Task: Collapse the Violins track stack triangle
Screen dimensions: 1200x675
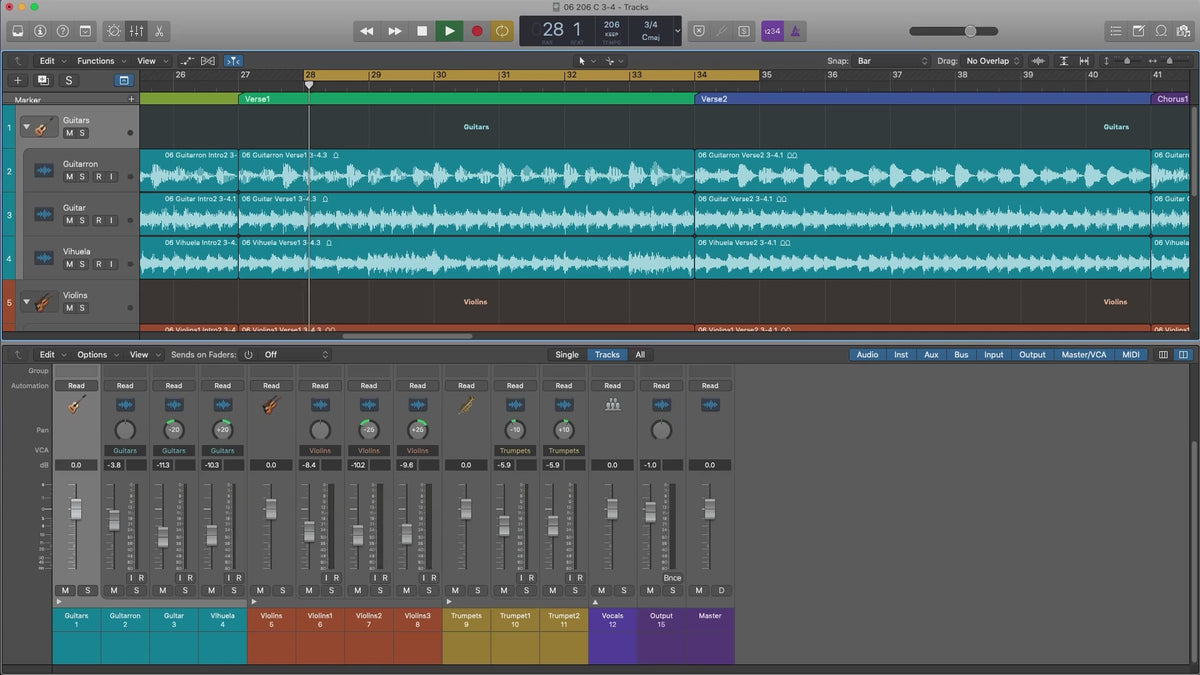Action: 26,301
